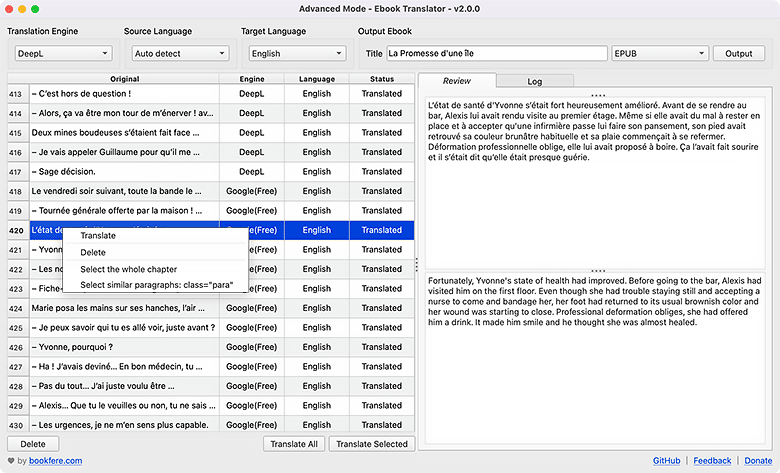Click the vertical splitter handle between table and Review

[416, 265]
